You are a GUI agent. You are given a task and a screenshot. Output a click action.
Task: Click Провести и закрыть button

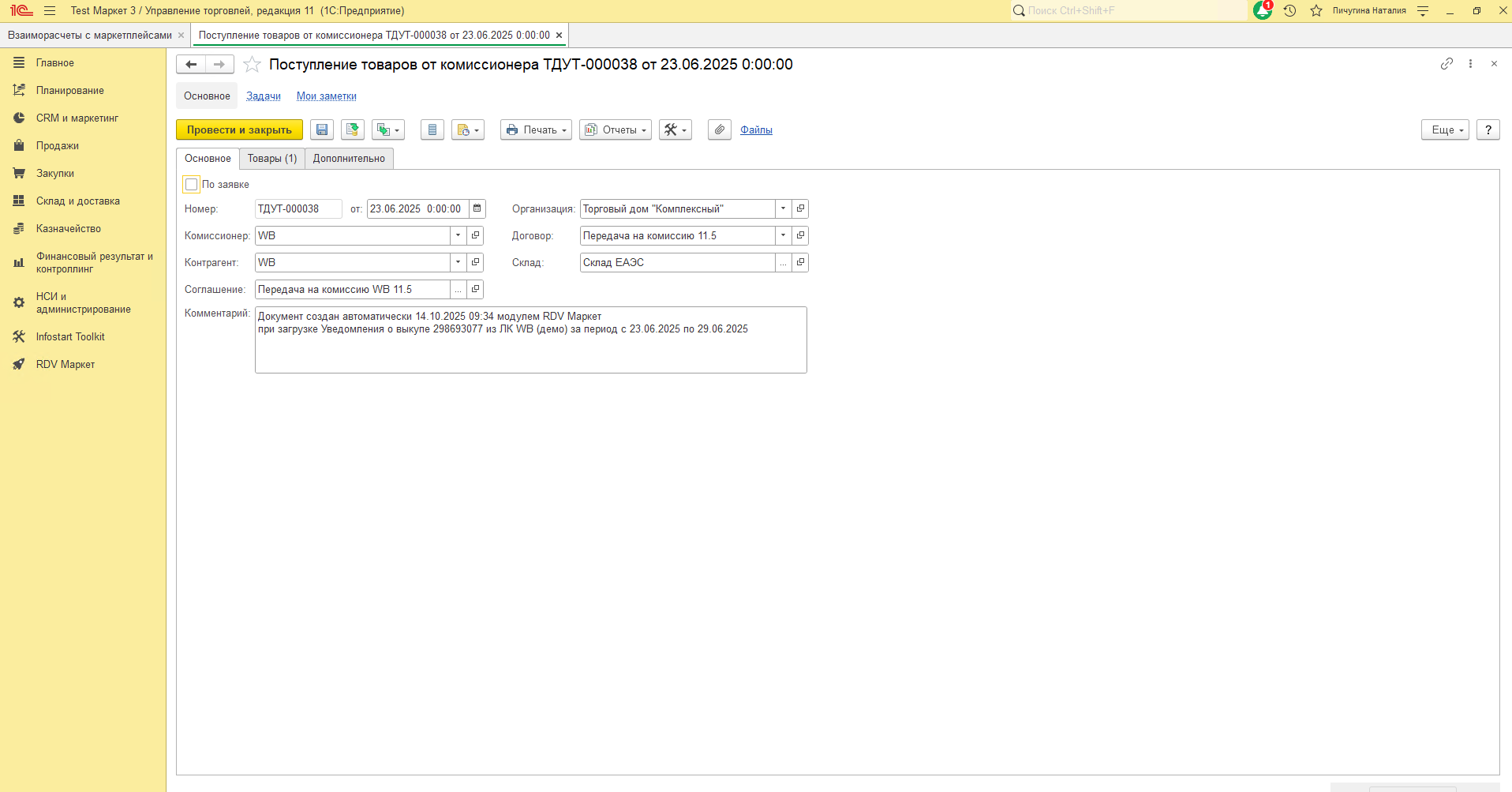point(239,130)
